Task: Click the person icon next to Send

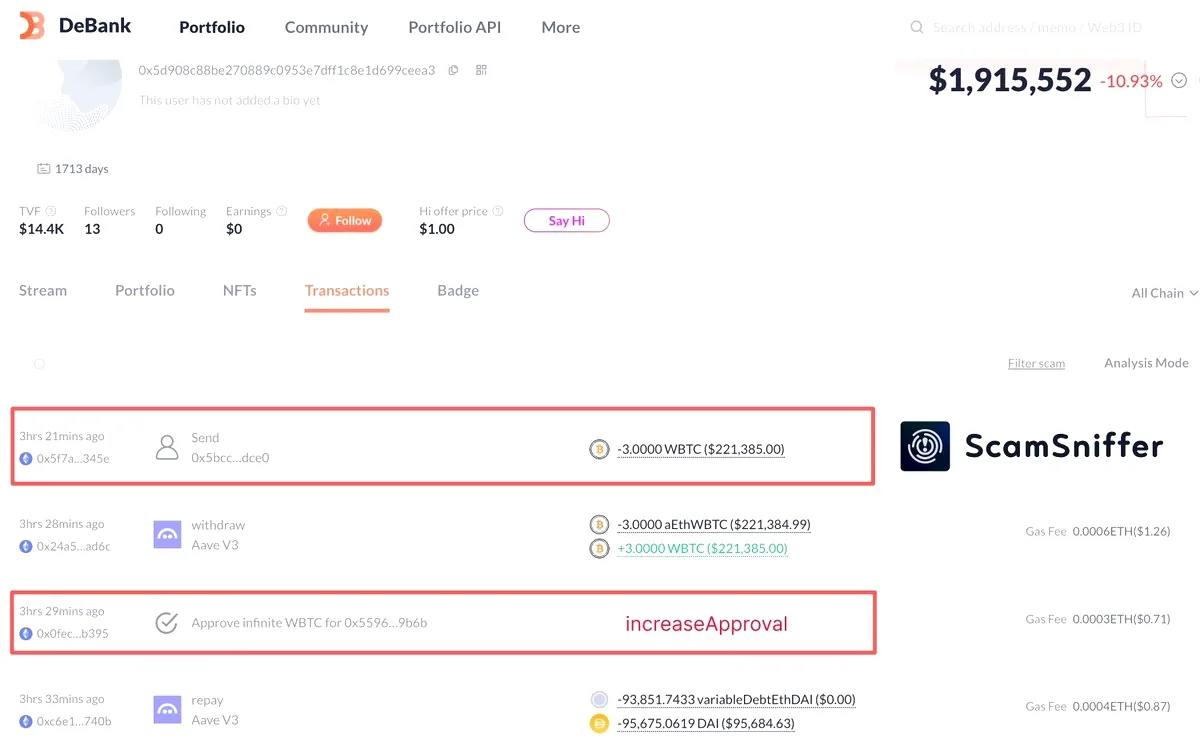Action: point(167,447)
